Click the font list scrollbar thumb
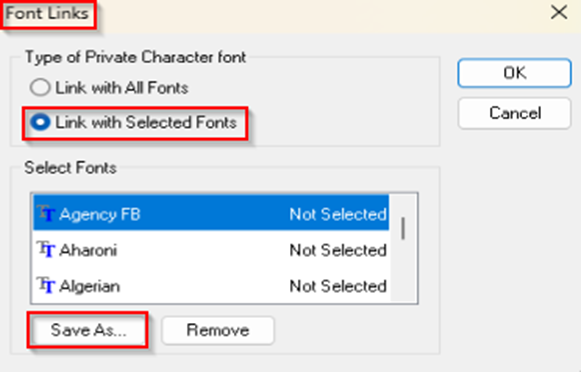Viewport: 581px width, 372px height. click(x=403, y=228)
